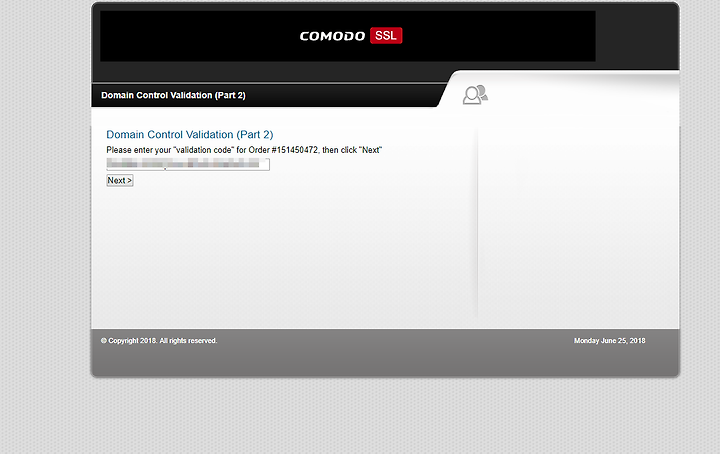
Task: Click "Copyright 2018. All rights reserved." footer text
Action: coord(159,341)
